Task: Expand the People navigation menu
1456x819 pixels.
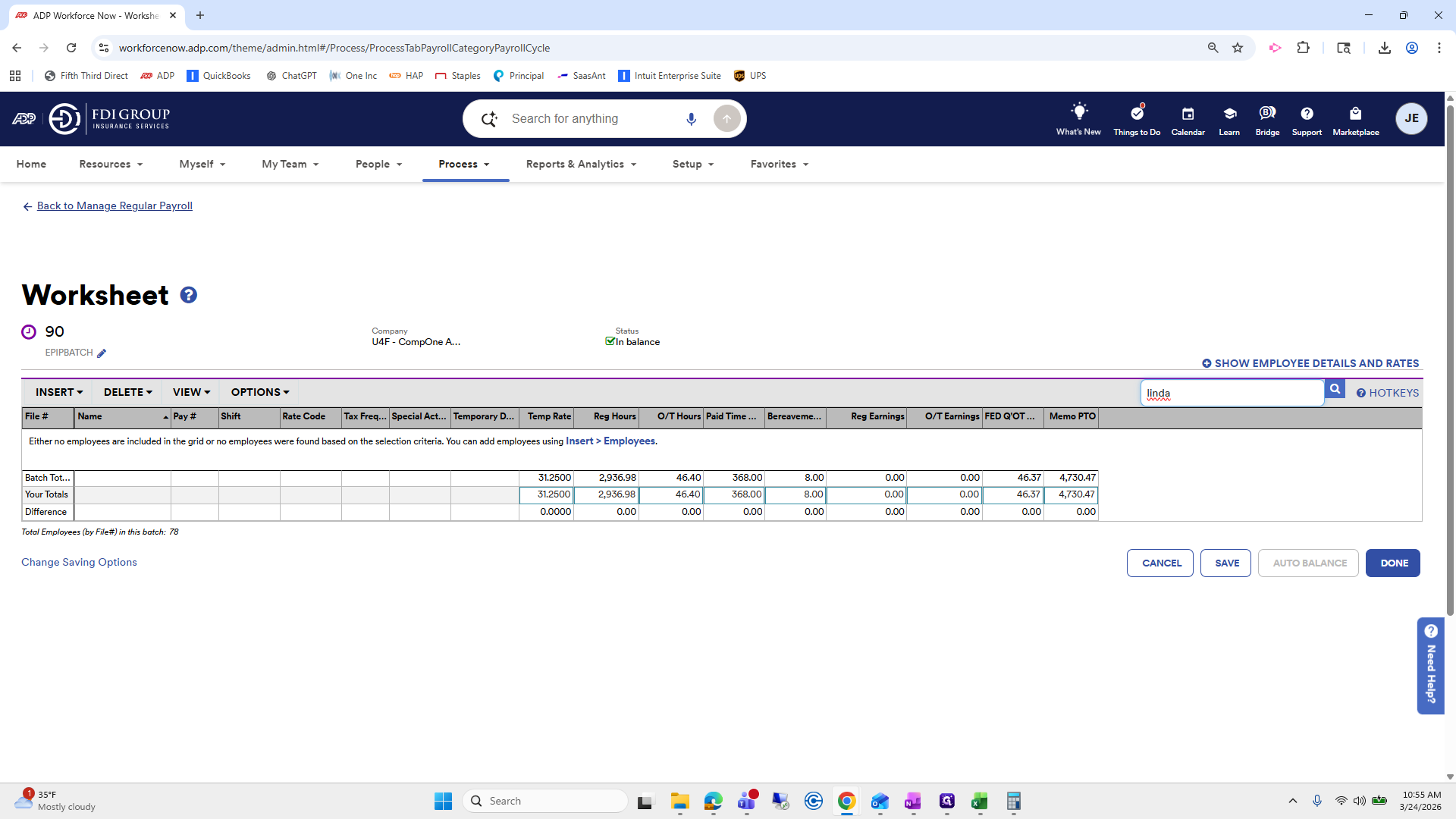Action: pos(378,164)
